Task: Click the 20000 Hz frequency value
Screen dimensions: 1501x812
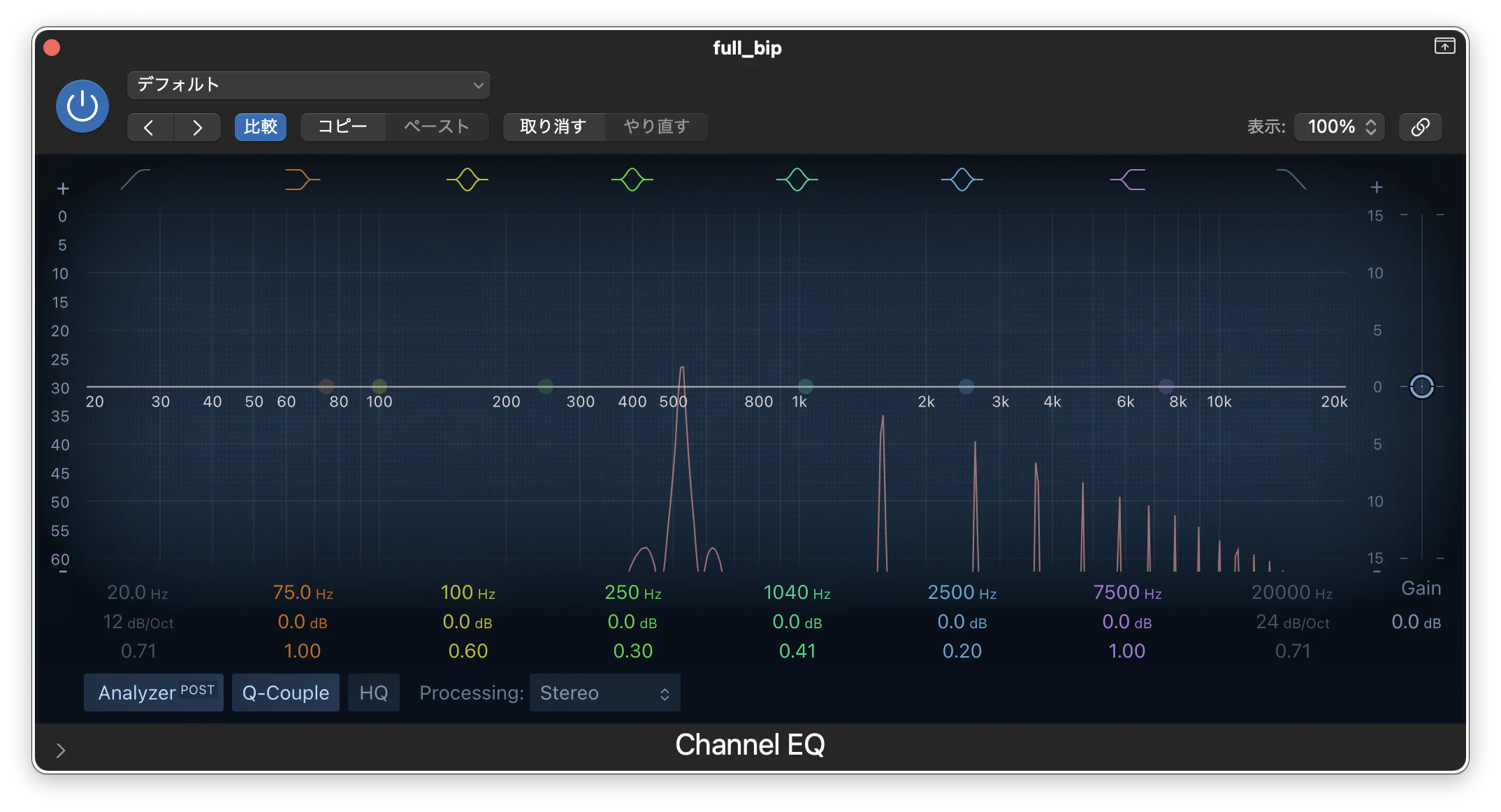Action: coord(1292,593)
